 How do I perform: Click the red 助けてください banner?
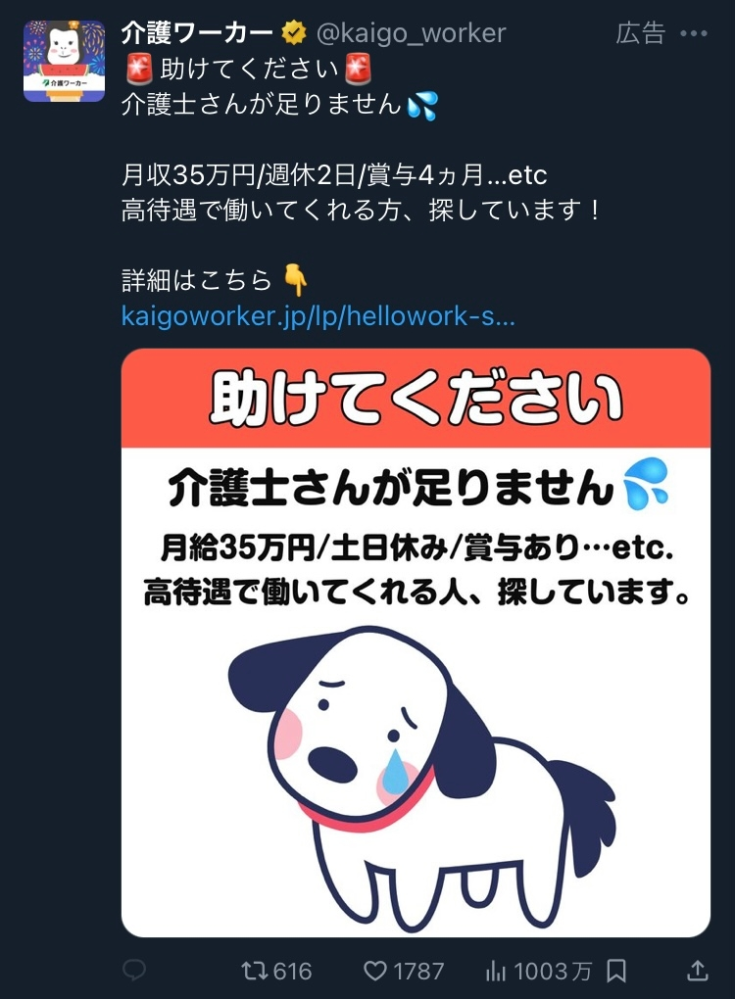point(416,398)
